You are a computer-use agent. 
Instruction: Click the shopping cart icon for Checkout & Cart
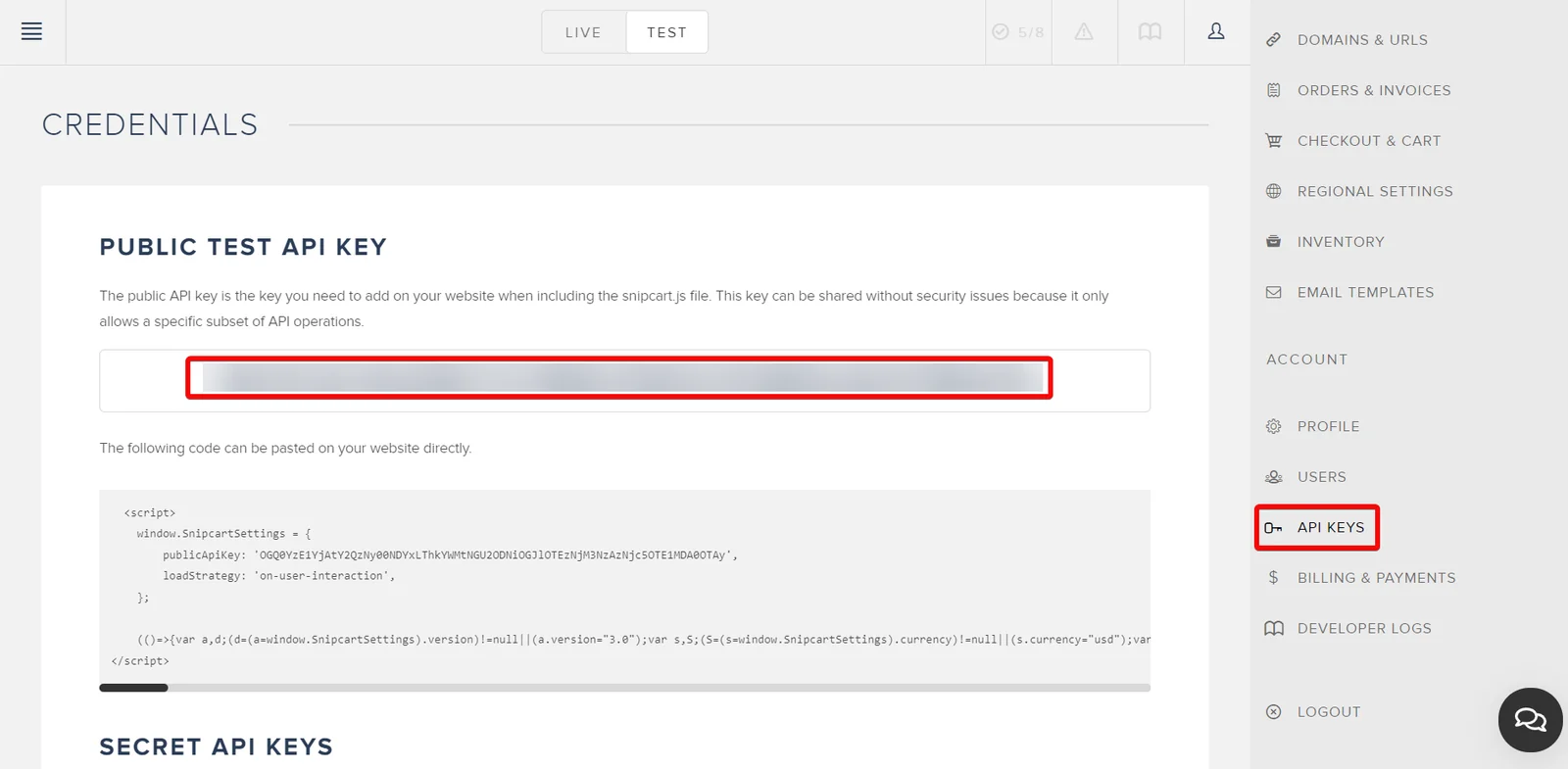point(1273,140)
